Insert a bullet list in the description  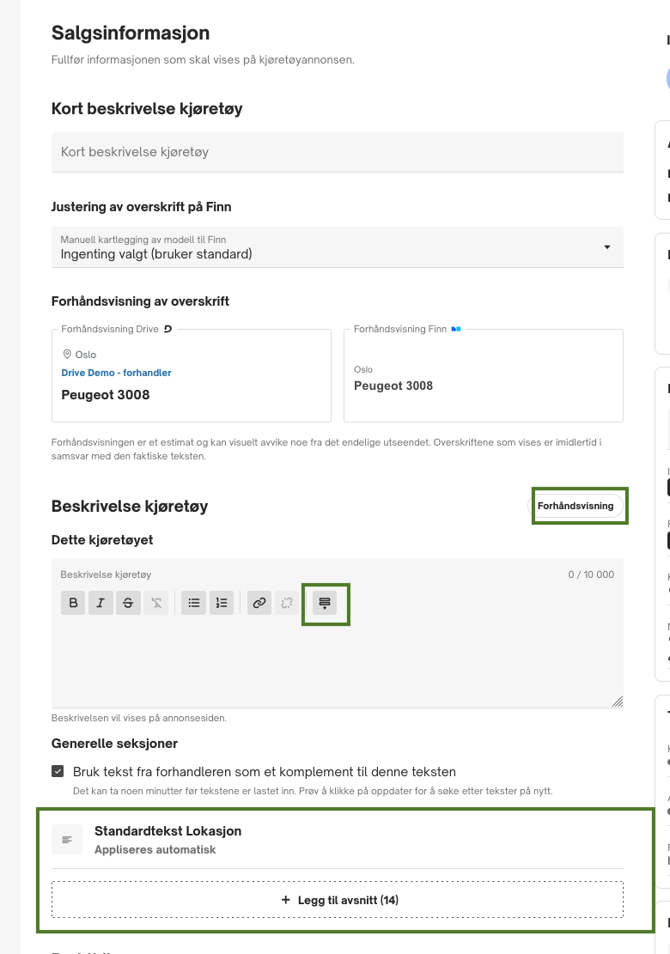pos(193,603)
